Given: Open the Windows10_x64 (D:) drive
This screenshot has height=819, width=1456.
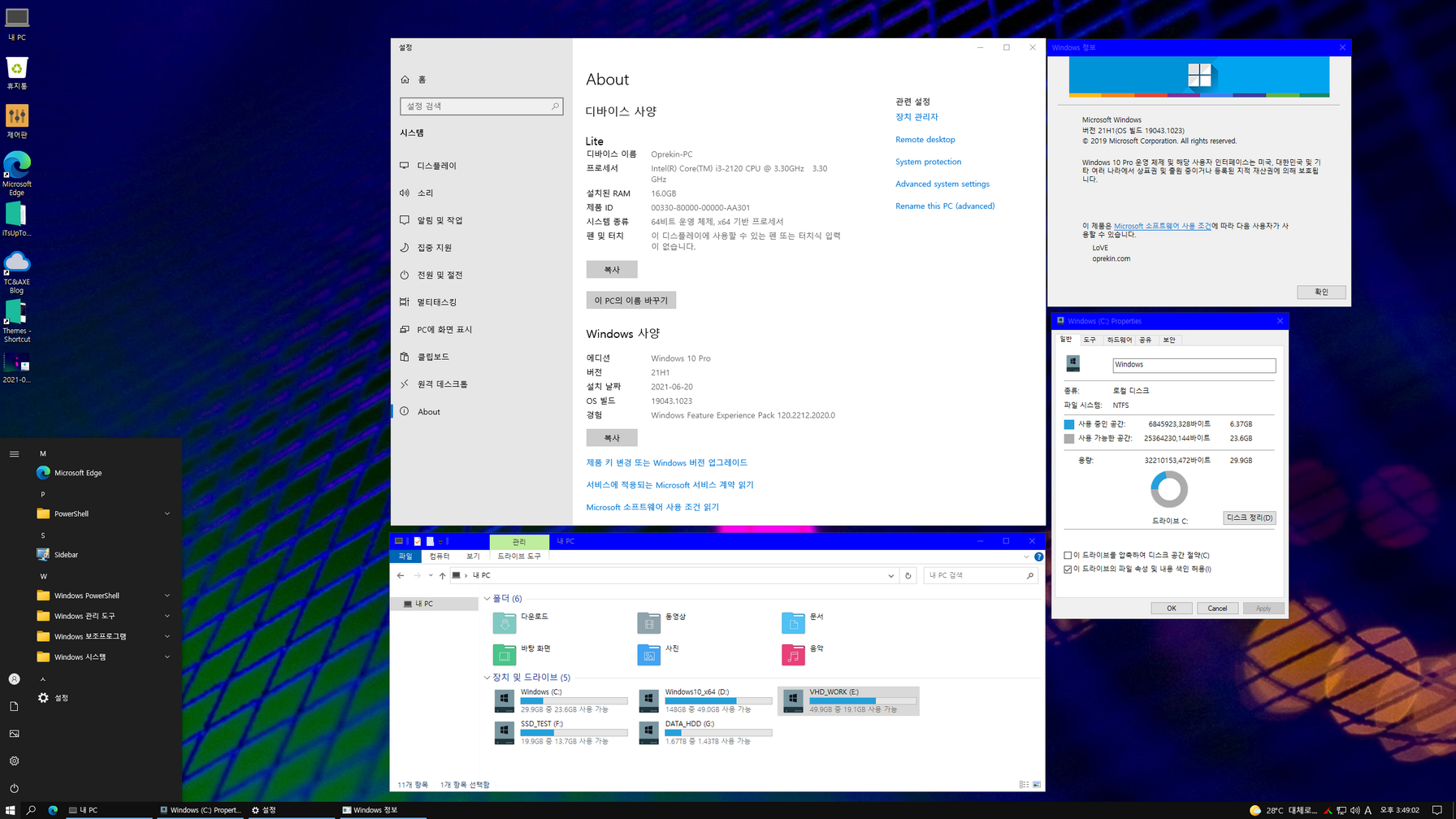Looking at the screenshot, I should pyautogui.click(x=705, y=700).
